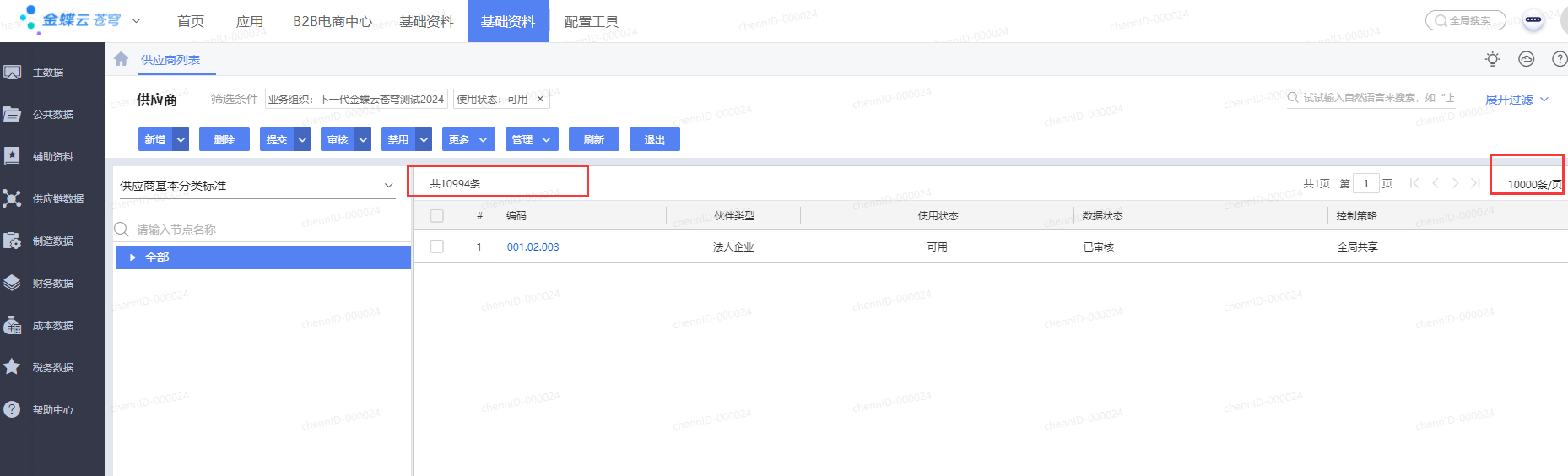Click the 禁用 button

point(399,139)
